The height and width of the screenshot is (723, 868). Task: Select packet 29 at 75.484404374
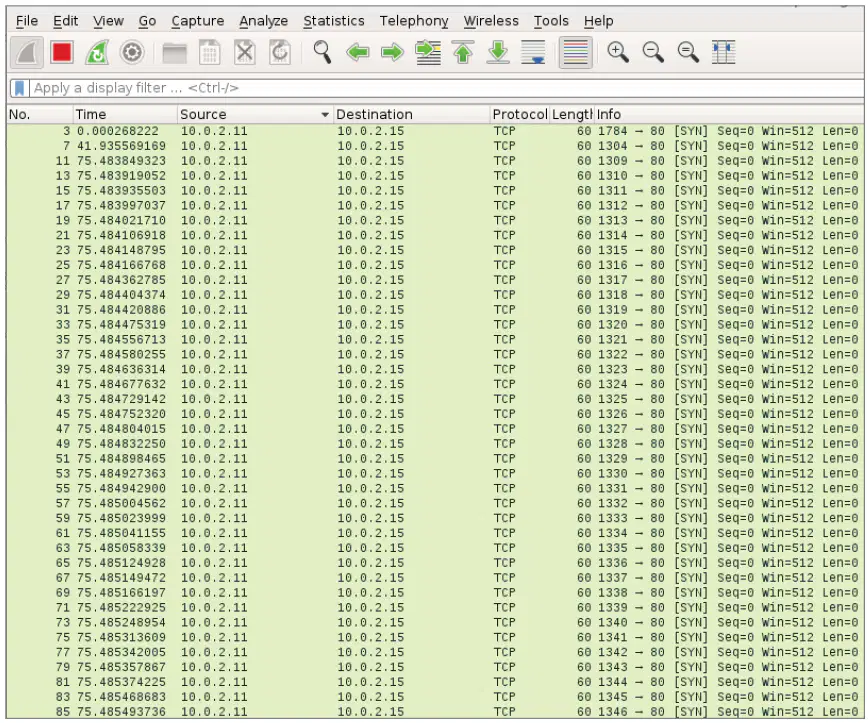coord(435,295)
